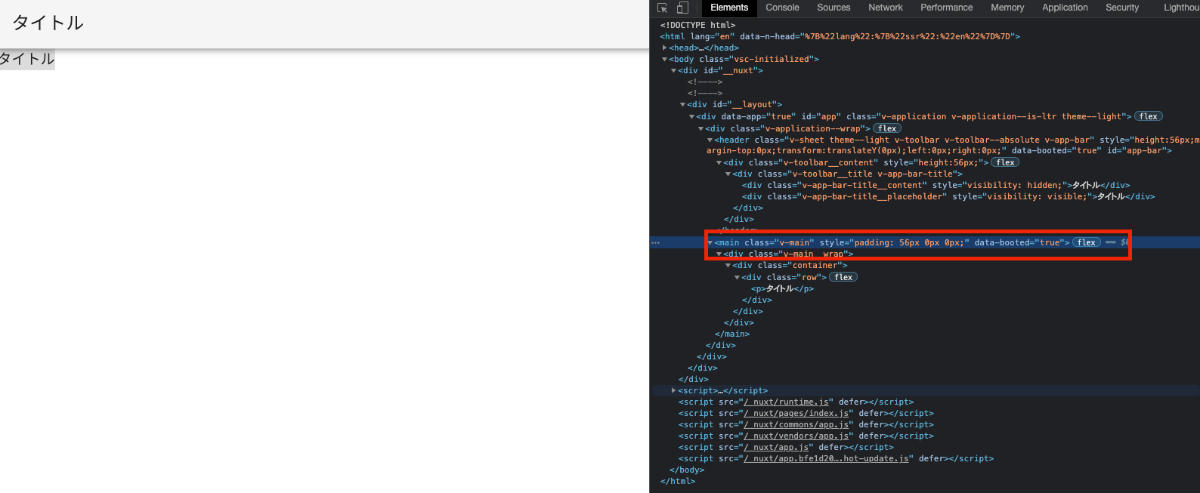Open the Console tab

[x=782, y=8]
